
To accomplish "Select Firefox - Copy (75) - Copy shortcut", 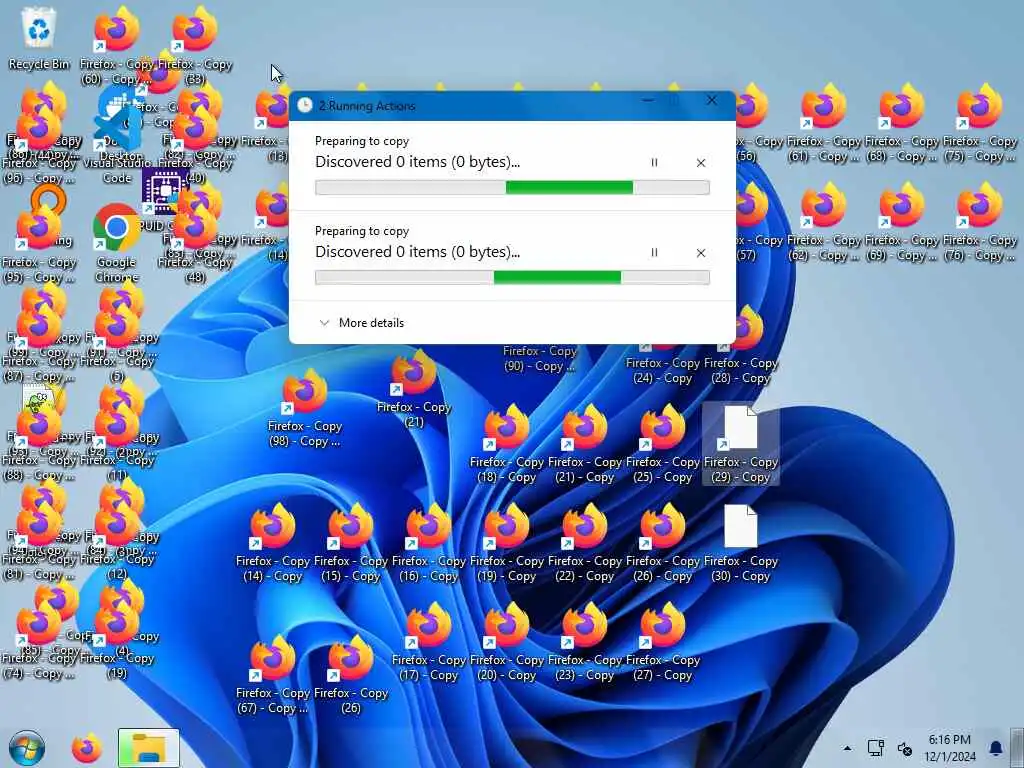I will click(979, 124).
